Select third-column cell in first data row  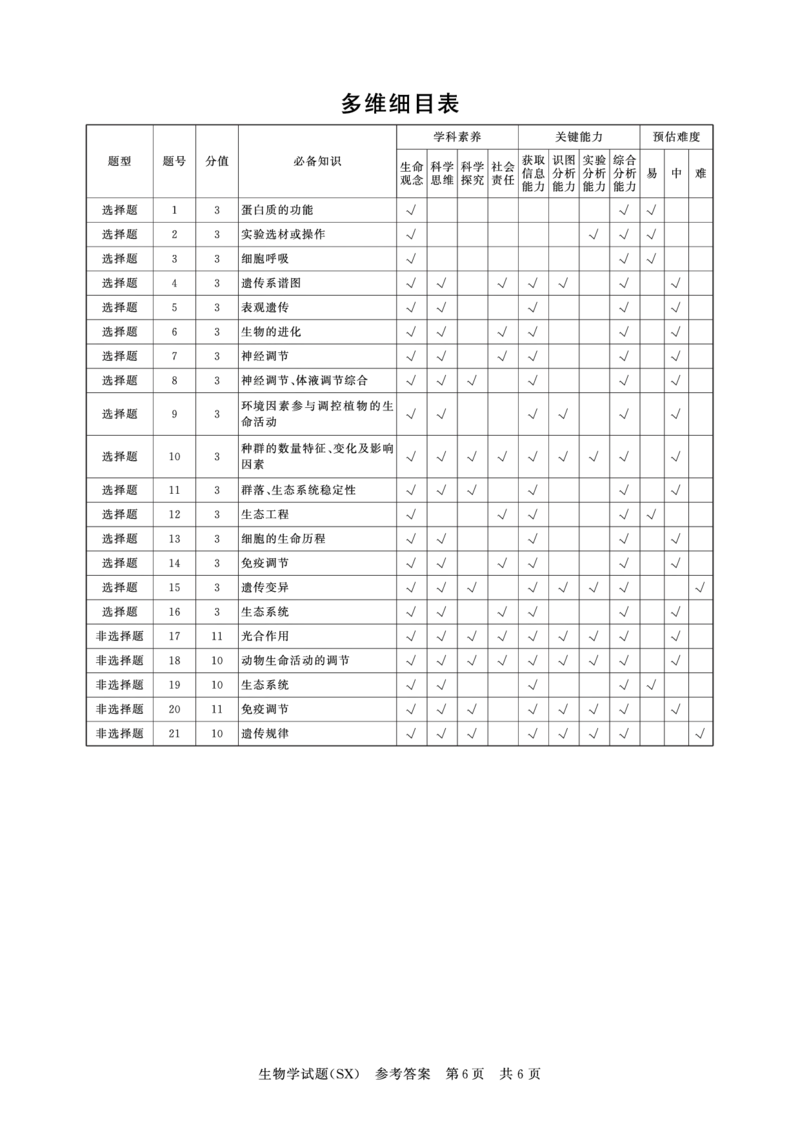coord(216,208)
